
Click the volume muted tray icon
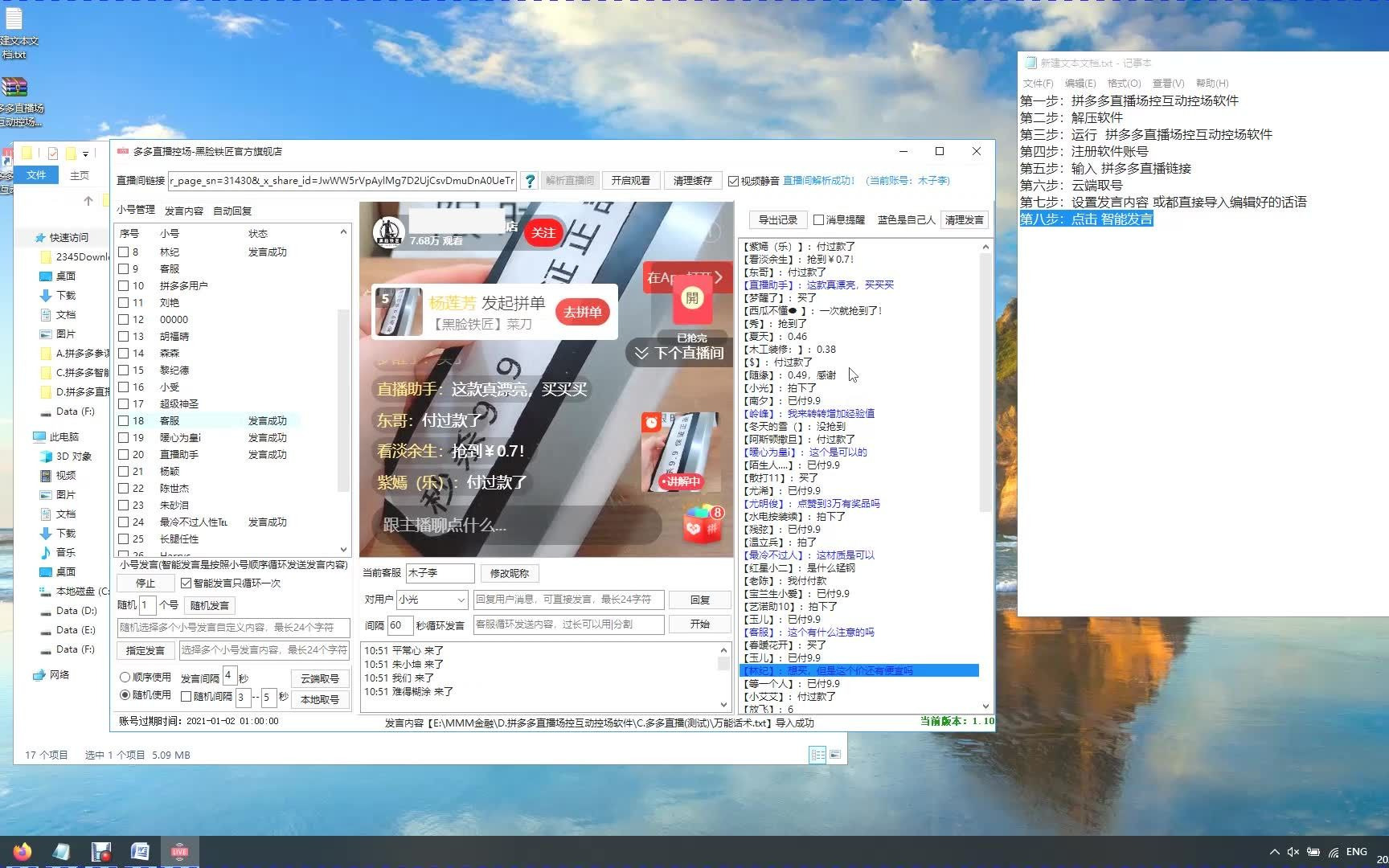pyautogui.click(x=1293, y=852)
